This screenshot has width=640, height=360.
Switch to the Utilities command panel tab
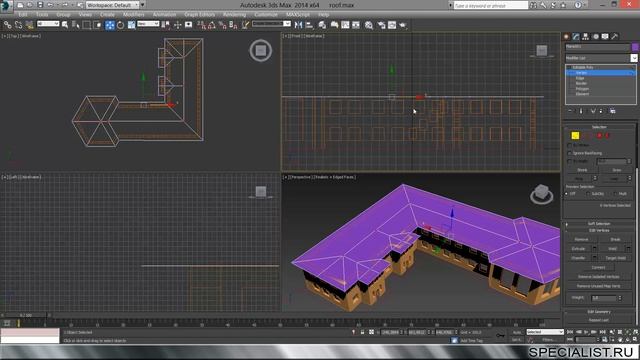pos(615,37)
